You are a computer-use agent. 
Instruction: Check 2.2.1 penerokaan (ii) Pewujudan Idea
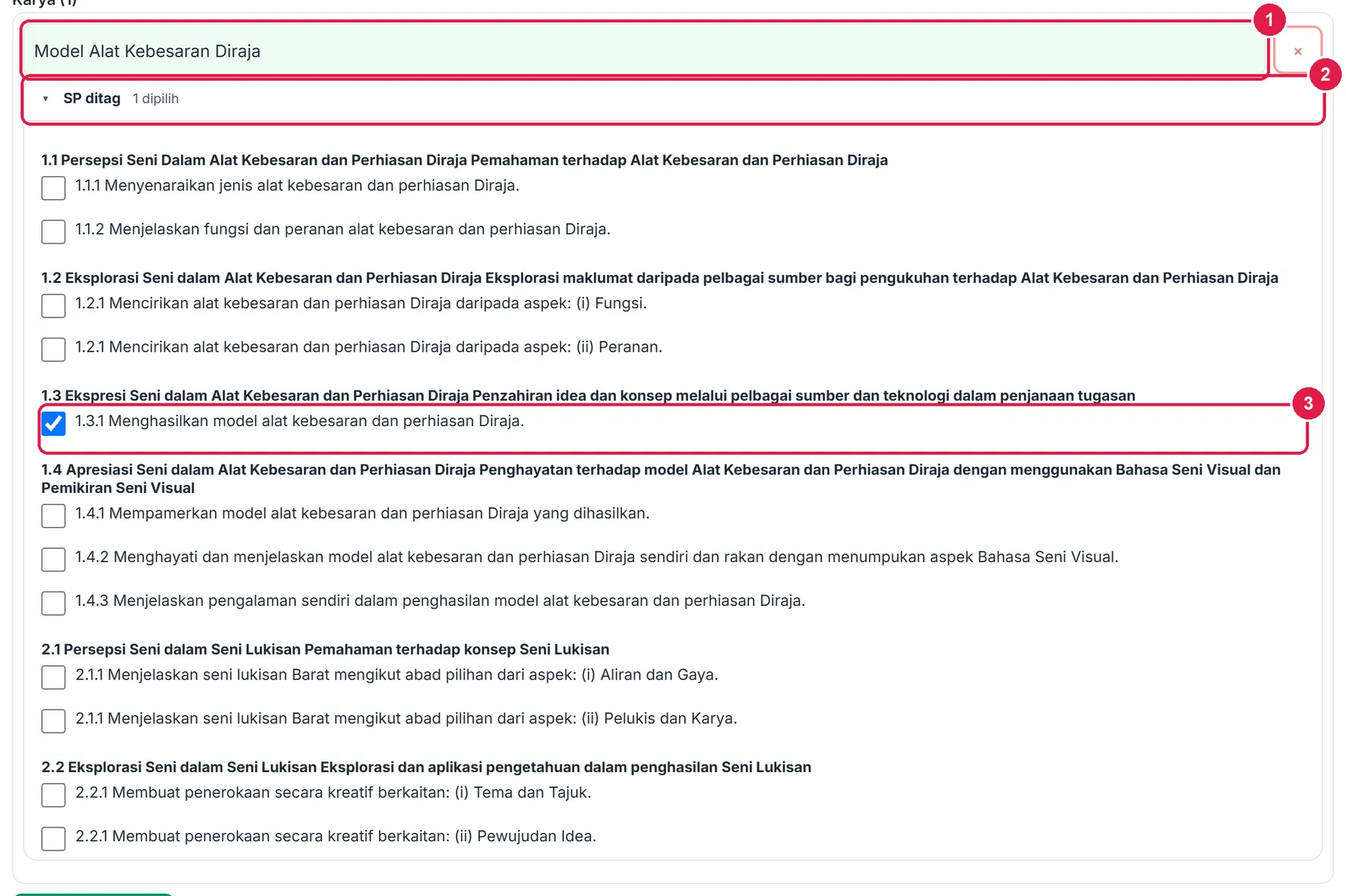point(53,838)
